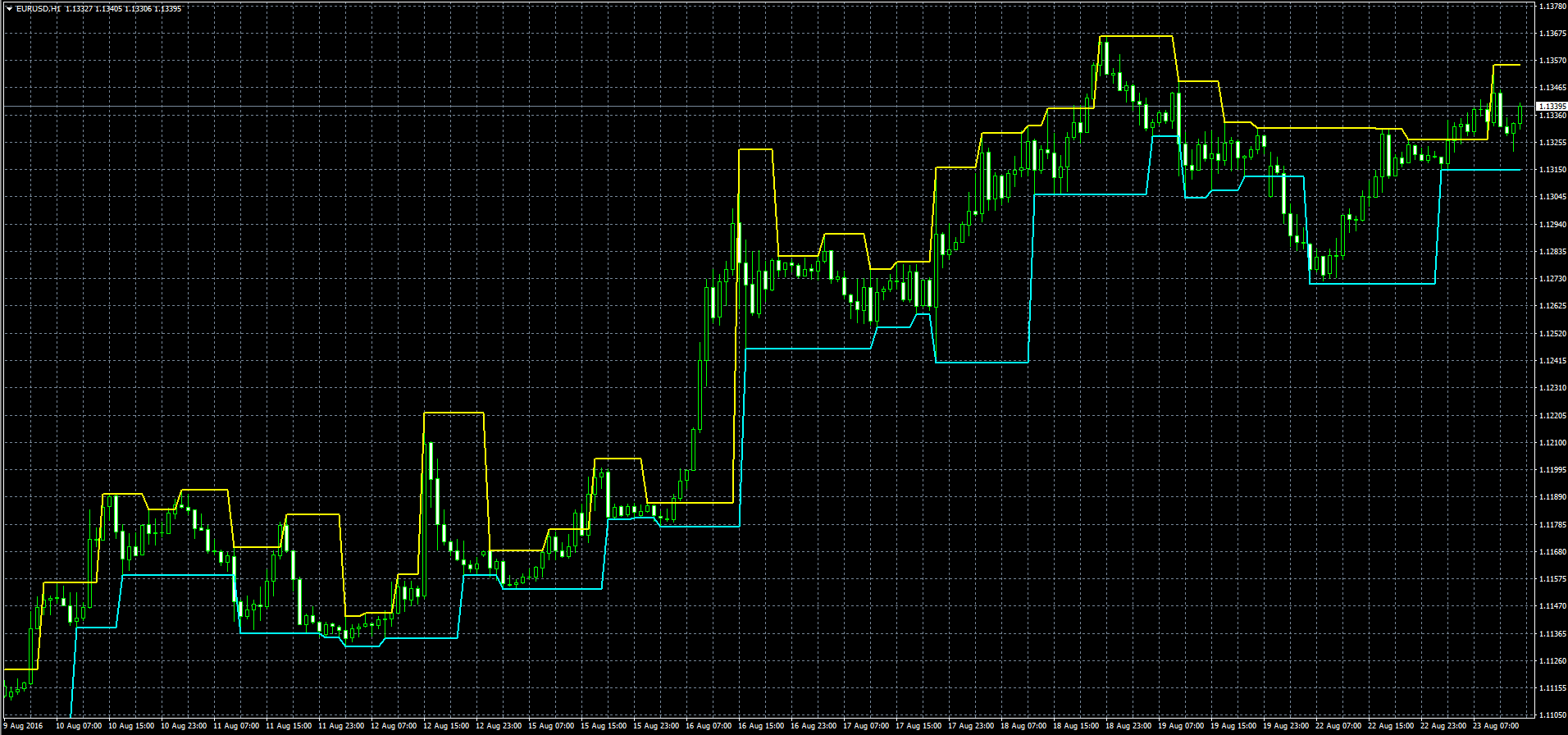
Task: Click the 23 Aug 07:00 time label
Action: coord(1496,726)
